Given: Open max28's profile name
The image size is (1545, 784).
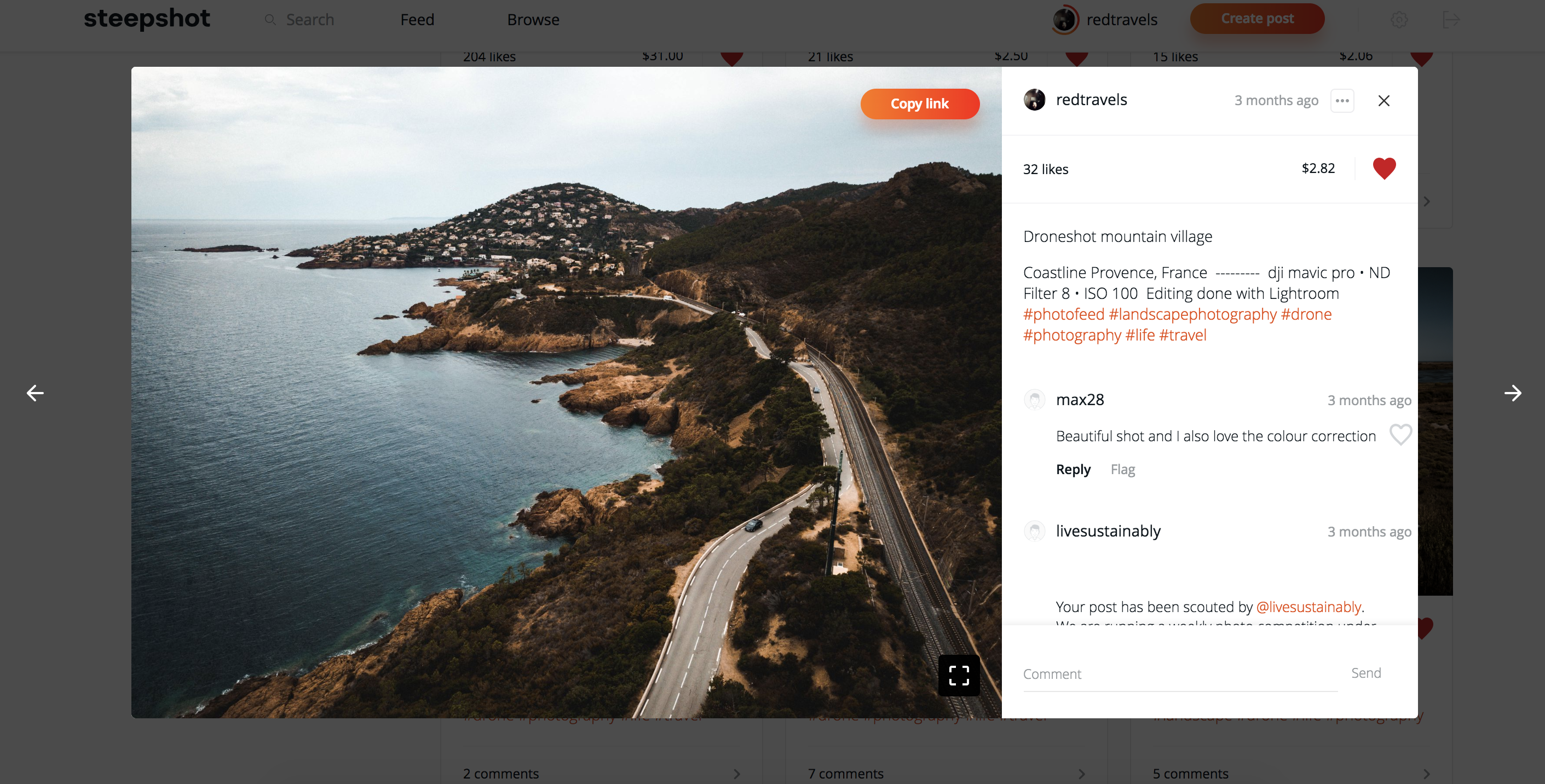Looking at the screenshot, I should tap(1080, 400).
